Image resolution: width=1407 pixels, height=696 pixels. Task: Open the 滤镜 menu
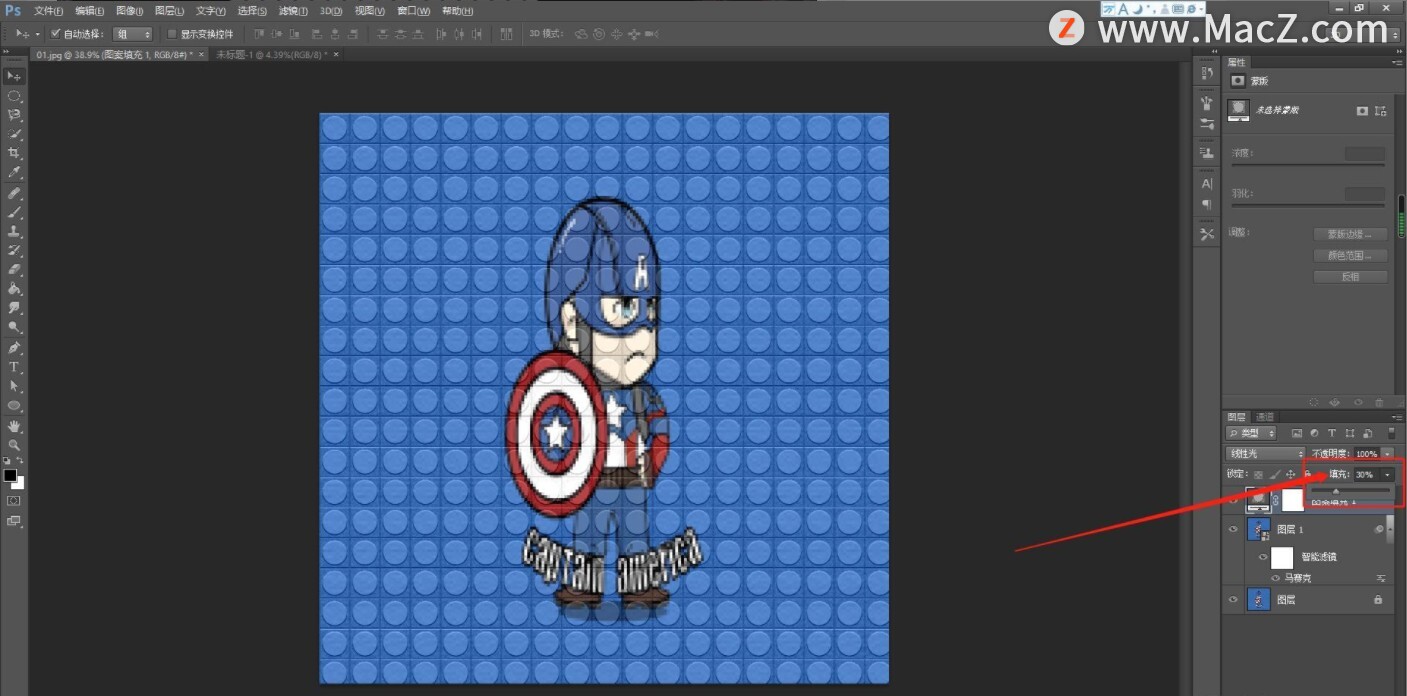(x=293, y=11)
